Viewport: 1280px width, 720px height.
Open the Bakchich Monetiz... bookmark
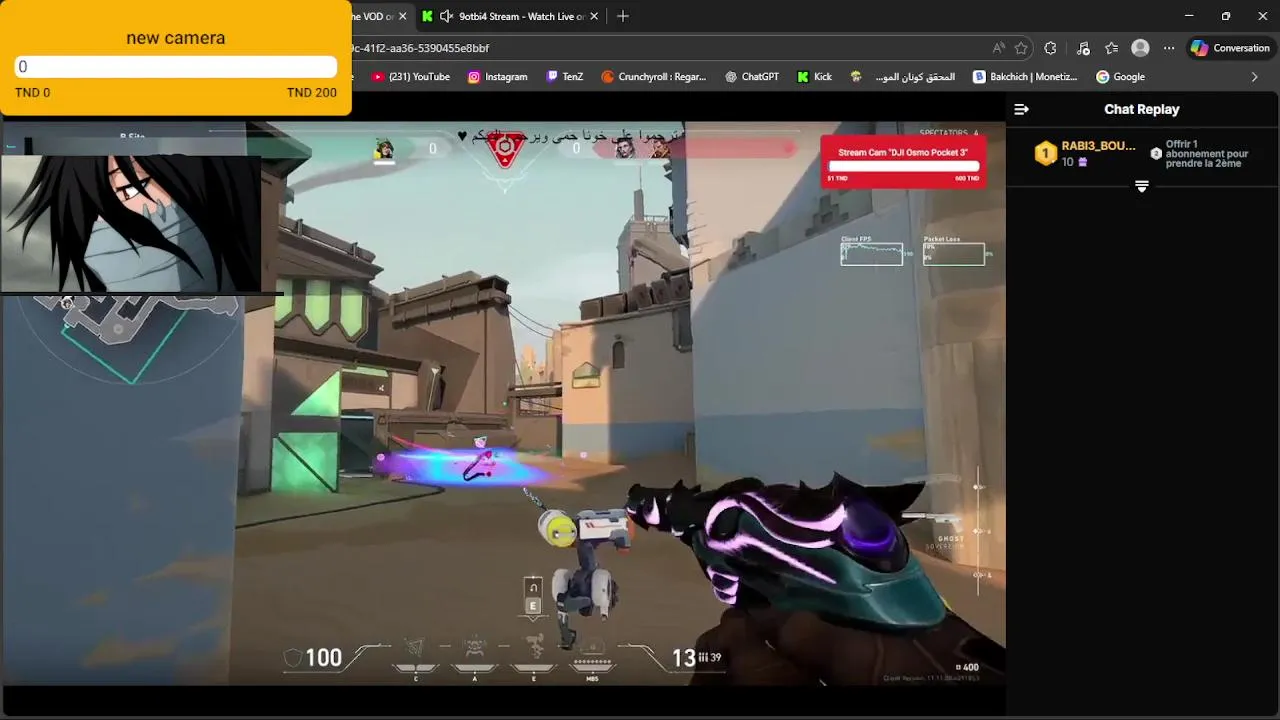[1025, 76]
